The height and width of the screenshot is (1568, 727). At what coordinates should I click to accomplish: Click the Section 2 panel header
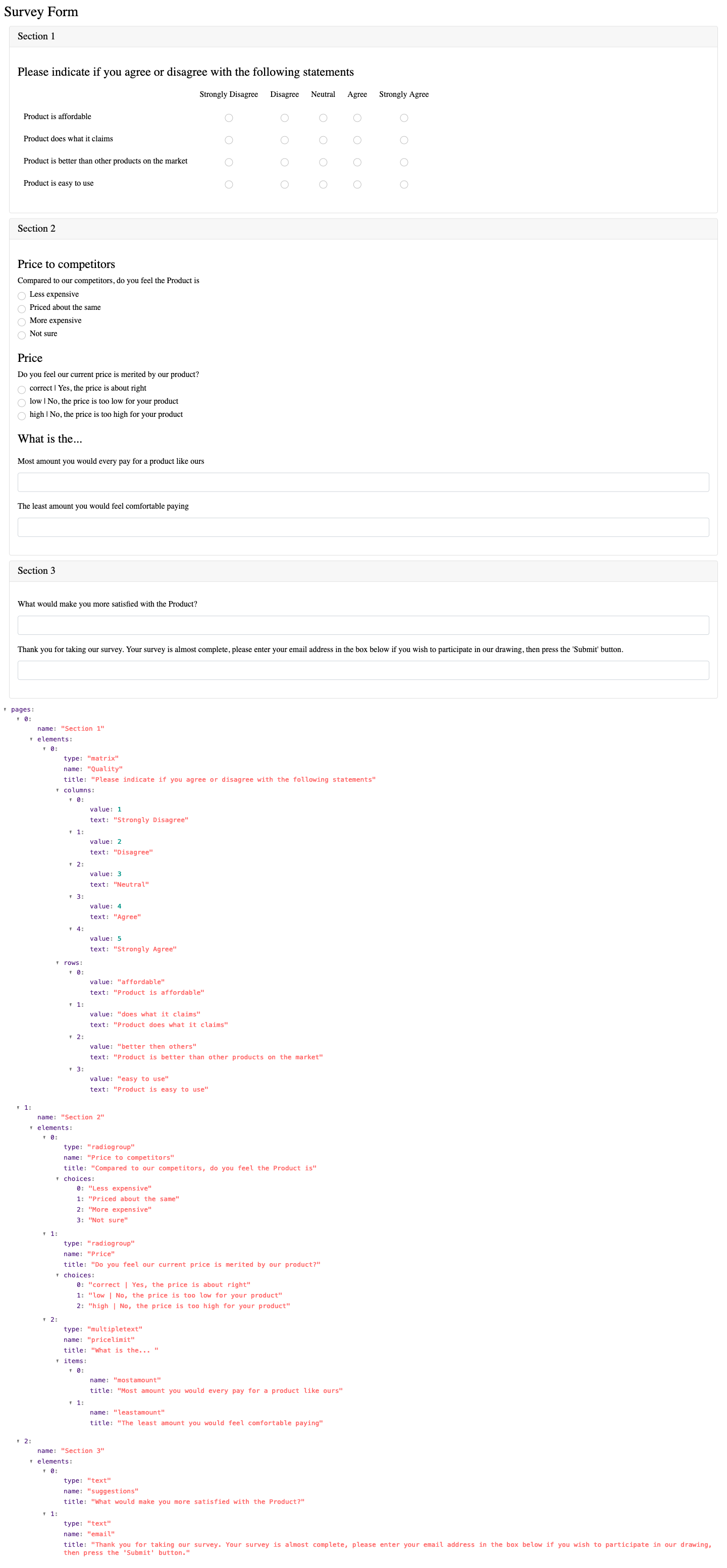coord(363,229)
